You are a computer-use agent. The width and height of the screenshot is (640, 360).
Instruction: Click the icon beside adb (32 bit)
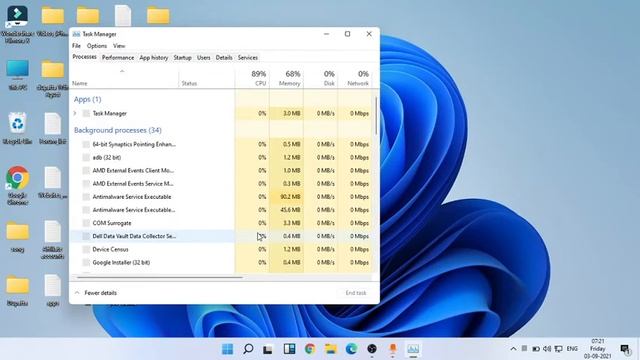[x=86, y=158]
